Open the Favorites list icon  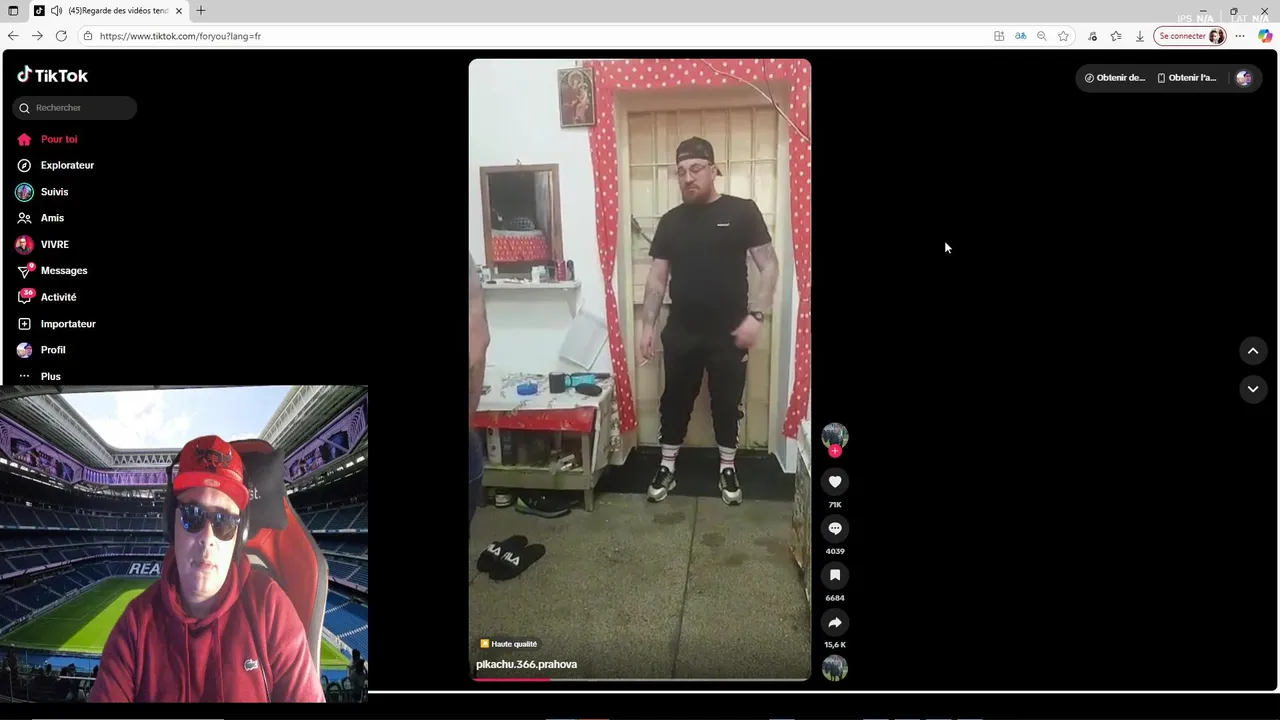click(1116, 36)
